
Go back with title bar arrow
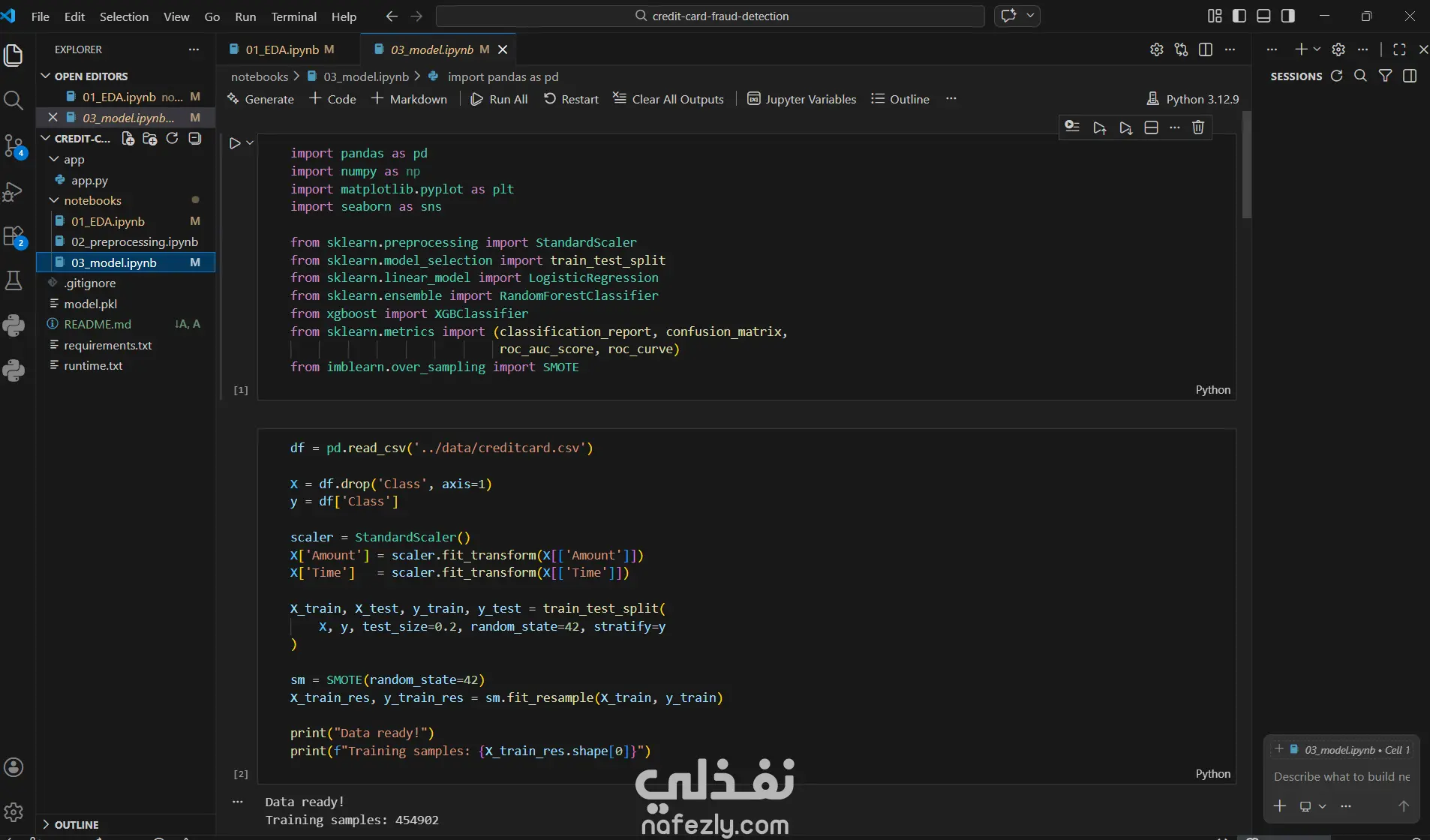click(392, 16)
